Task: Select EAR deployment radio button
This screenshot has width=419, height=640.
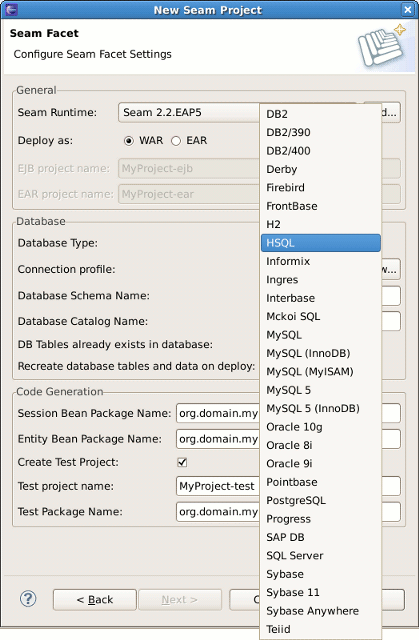Action: tap(176, 141)
